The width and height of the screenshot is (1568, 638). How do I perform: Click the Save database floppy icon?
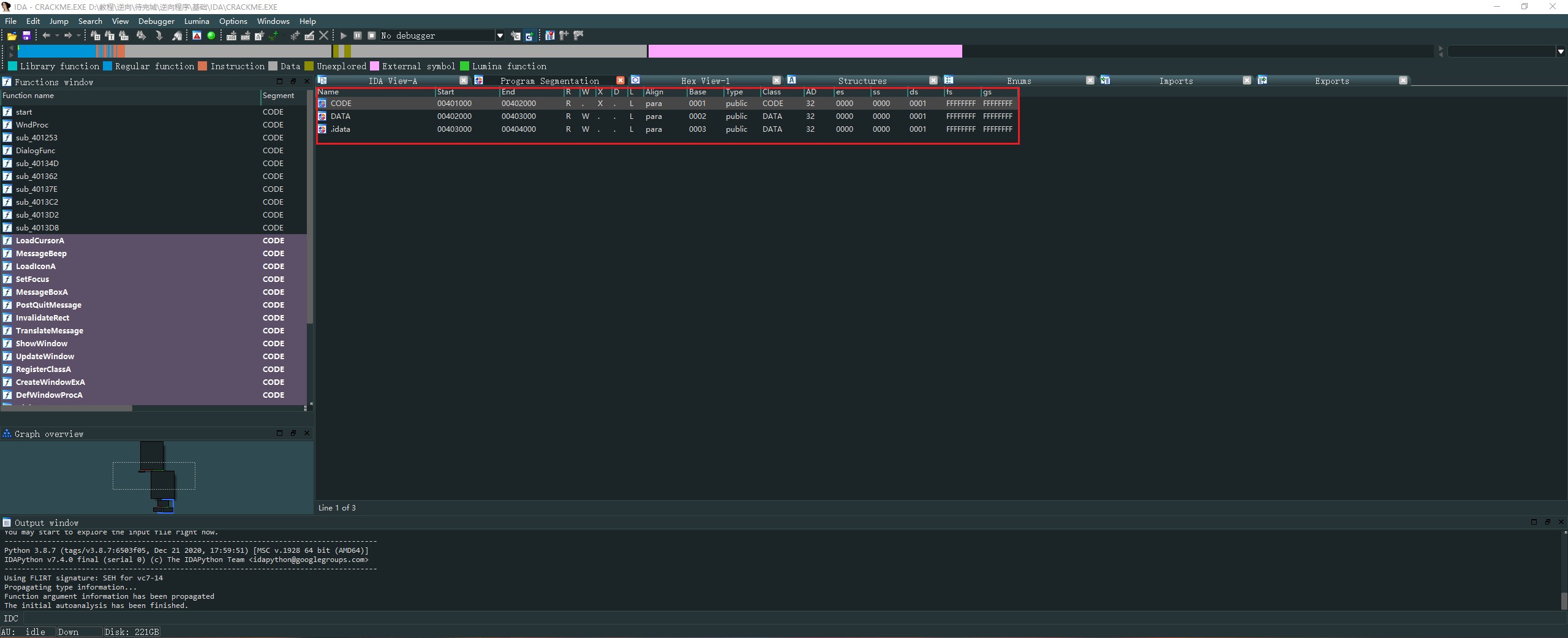click(26, 36)
